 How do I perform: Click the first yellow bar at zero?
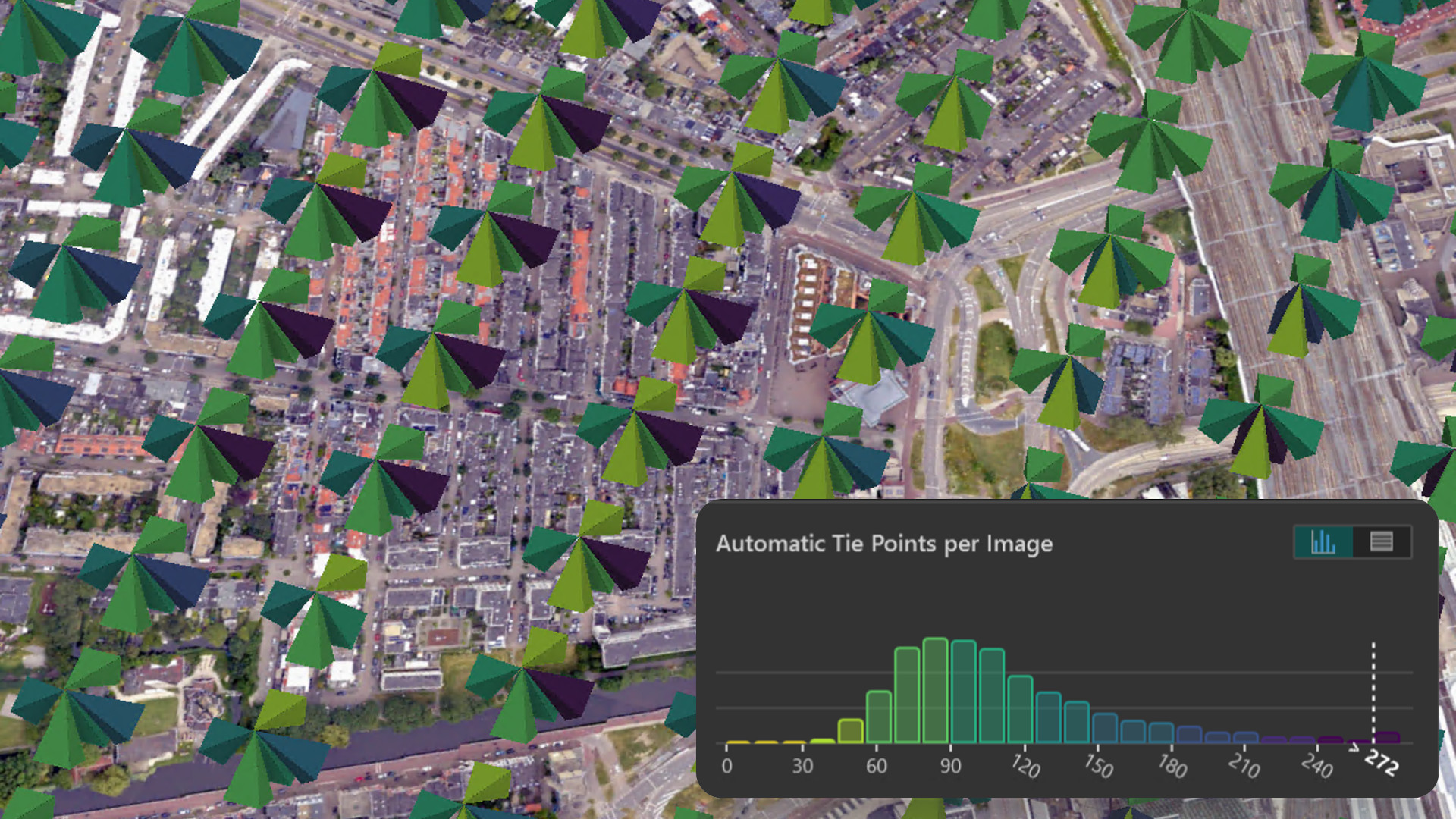[x=738, y=742]
